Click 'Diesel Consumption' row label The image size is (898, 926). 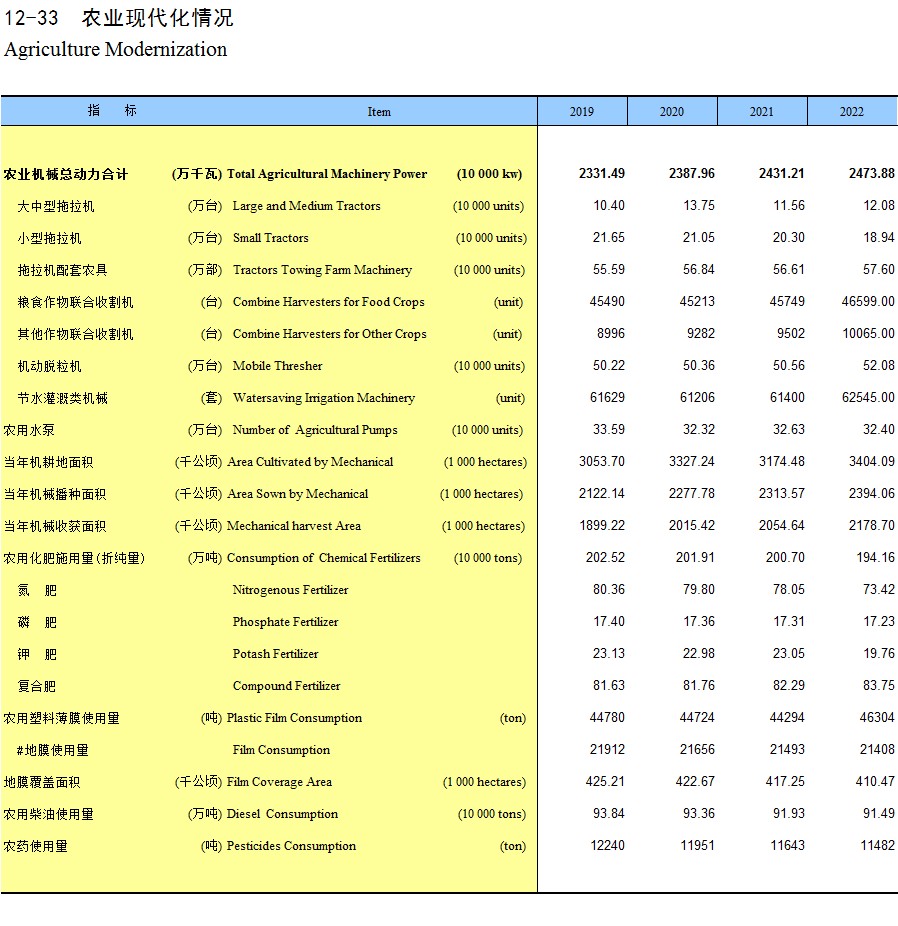283,814
